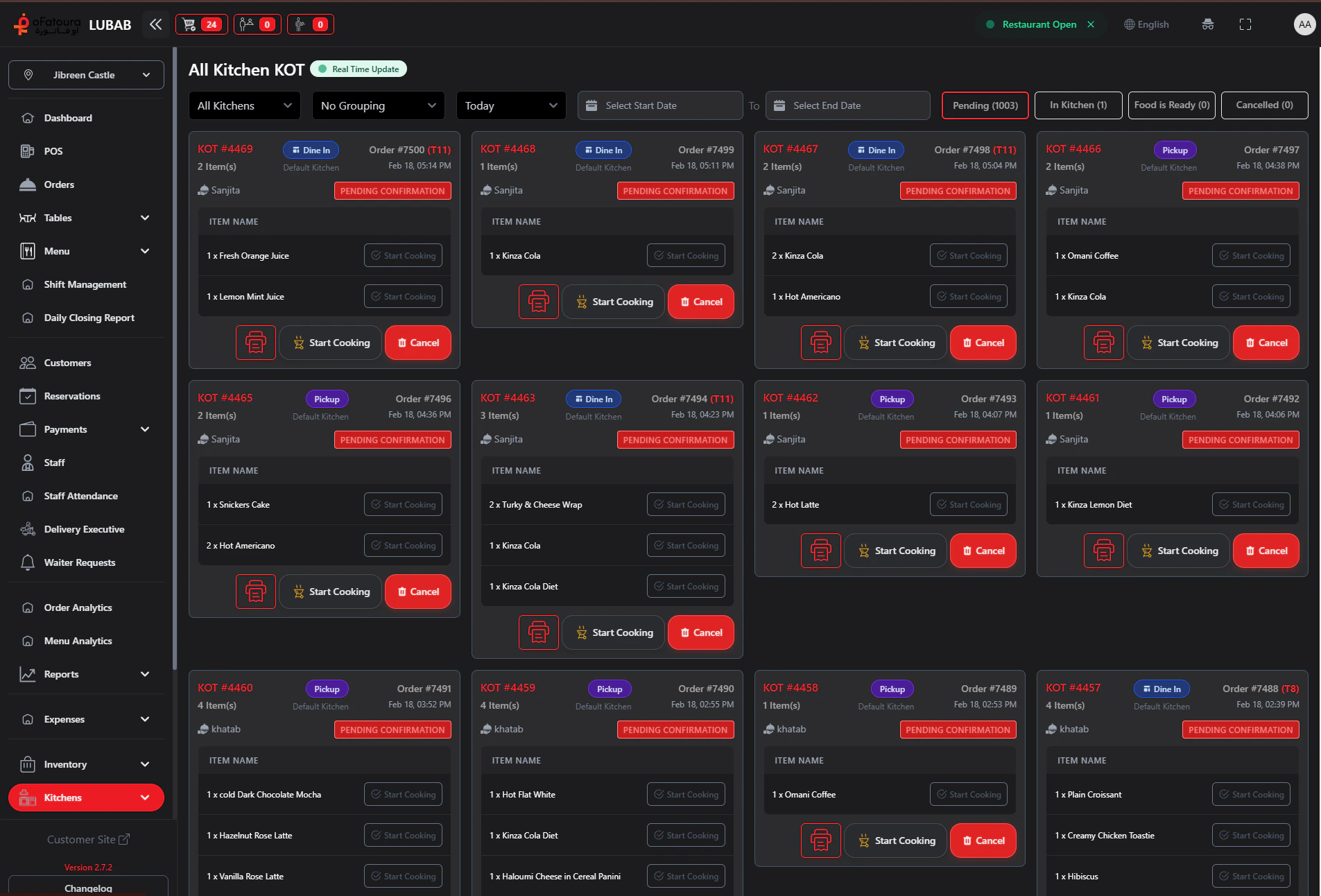Print KOT #4463 with printer icon
This screenshot has height=896, width=1321.
[539, 632]
